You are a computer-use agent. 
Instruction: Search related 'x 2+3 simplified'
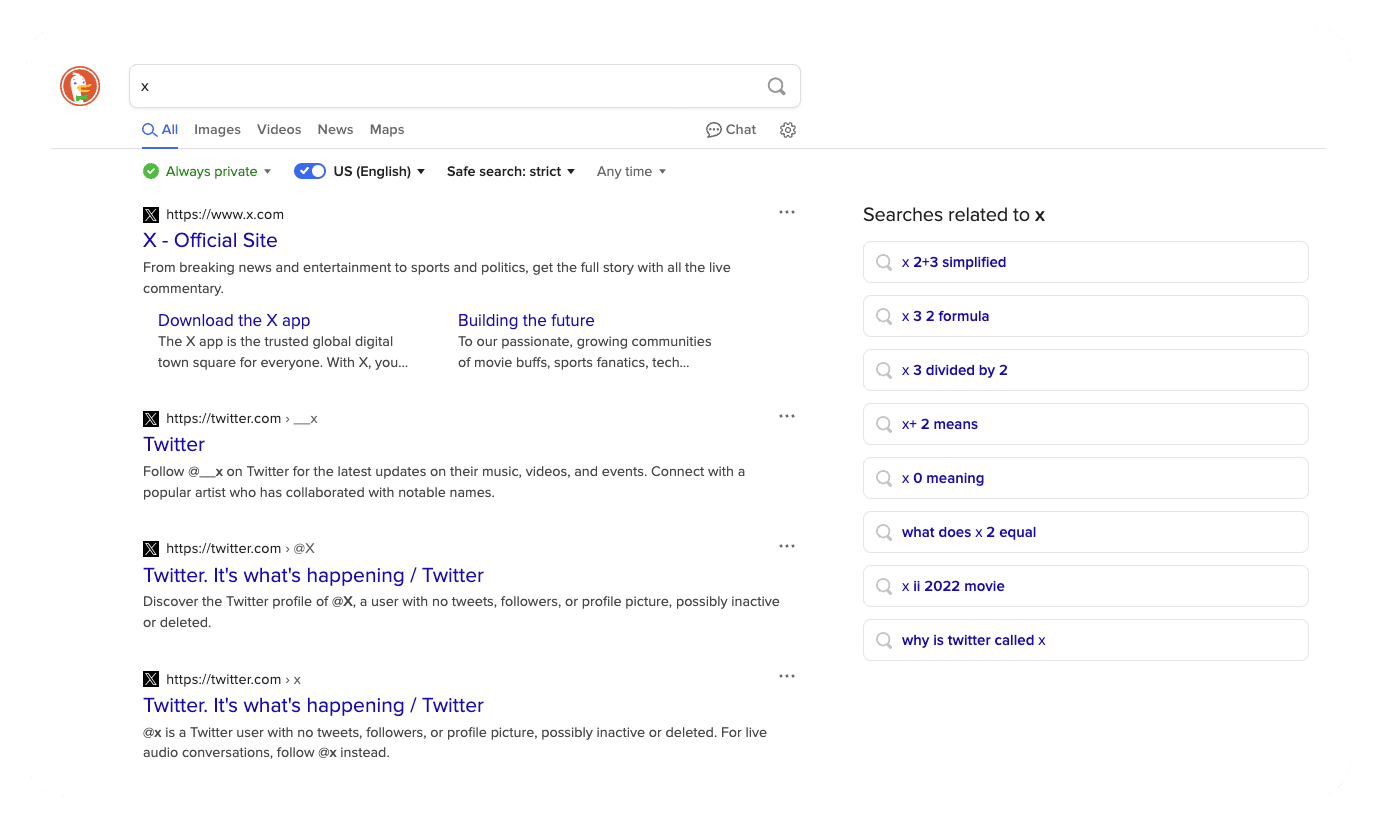(x=1085, y=262)
